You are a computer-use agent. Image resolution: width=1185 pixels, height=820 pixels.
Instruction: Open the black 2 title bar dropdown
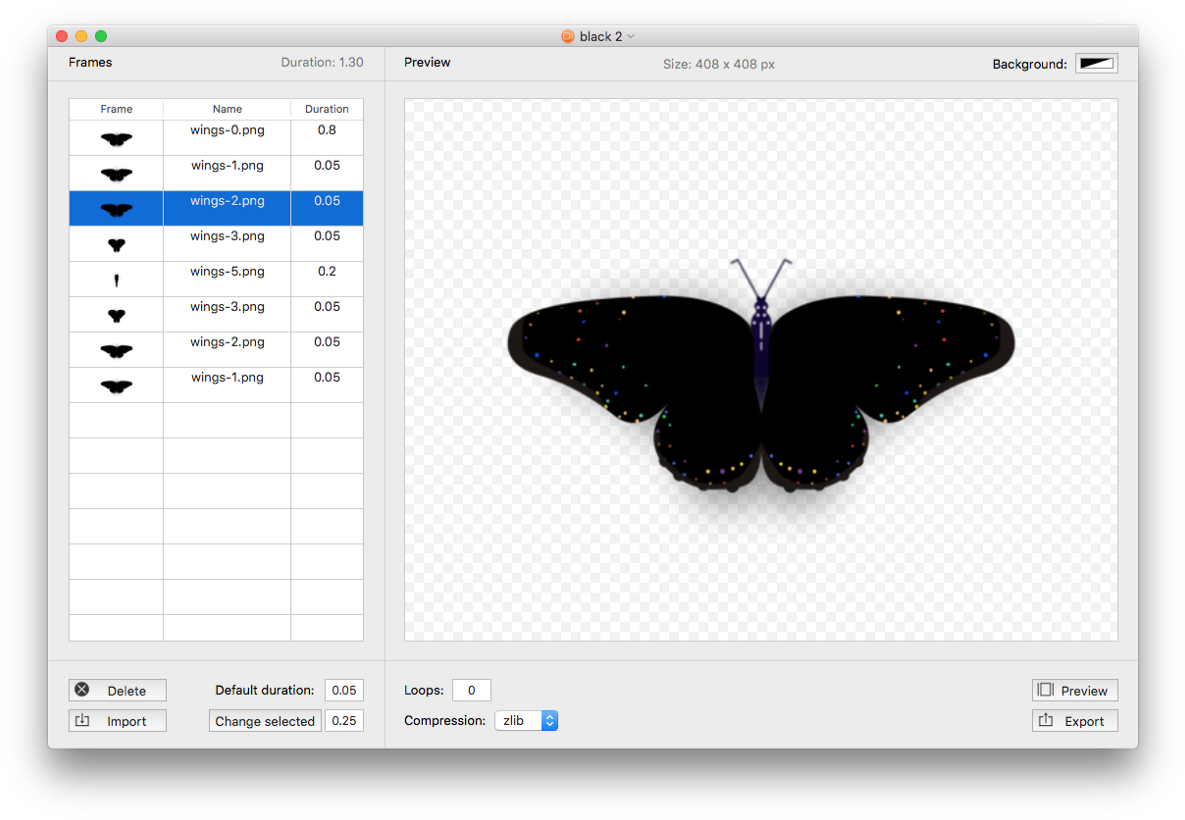point(629,36)
